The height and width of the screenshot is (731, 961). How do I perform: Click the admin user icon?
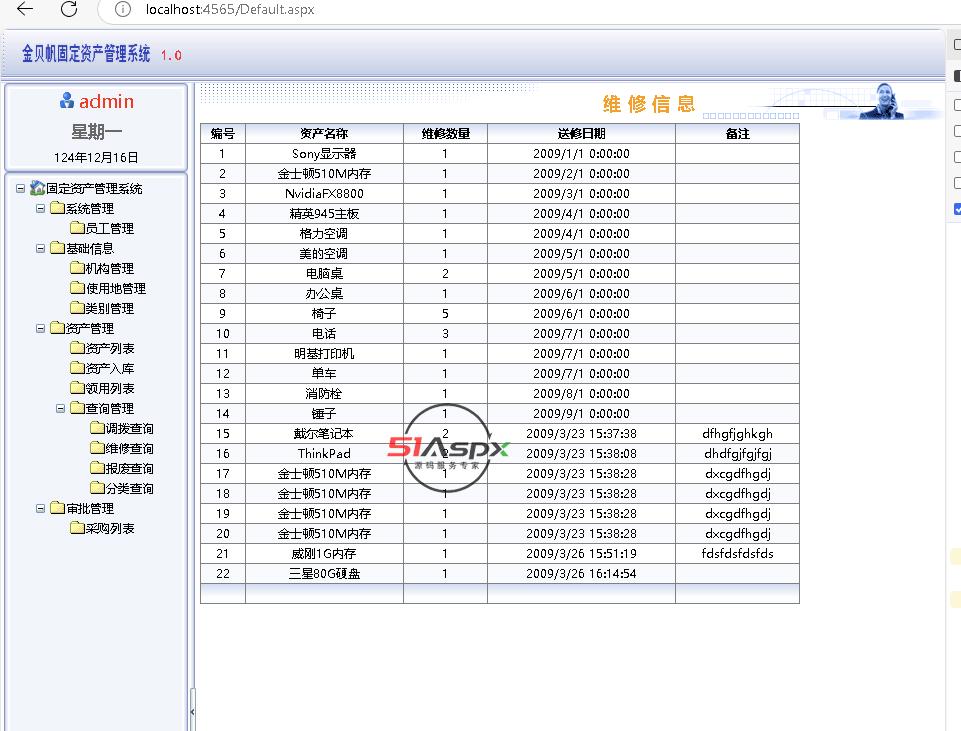pos(67,101)
